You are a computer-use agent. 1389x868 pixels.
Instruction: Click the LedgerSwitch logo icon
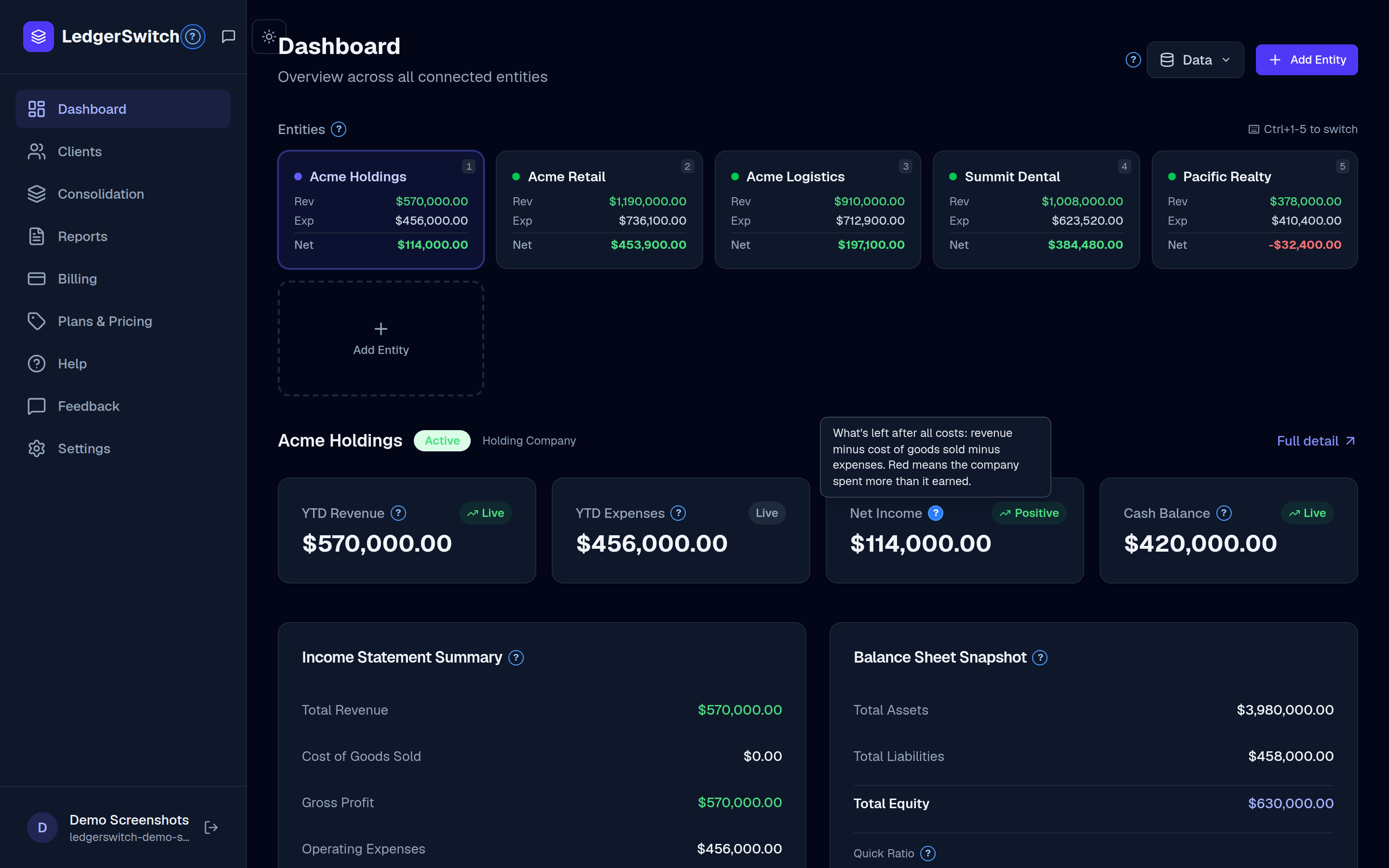pos(39,37)
